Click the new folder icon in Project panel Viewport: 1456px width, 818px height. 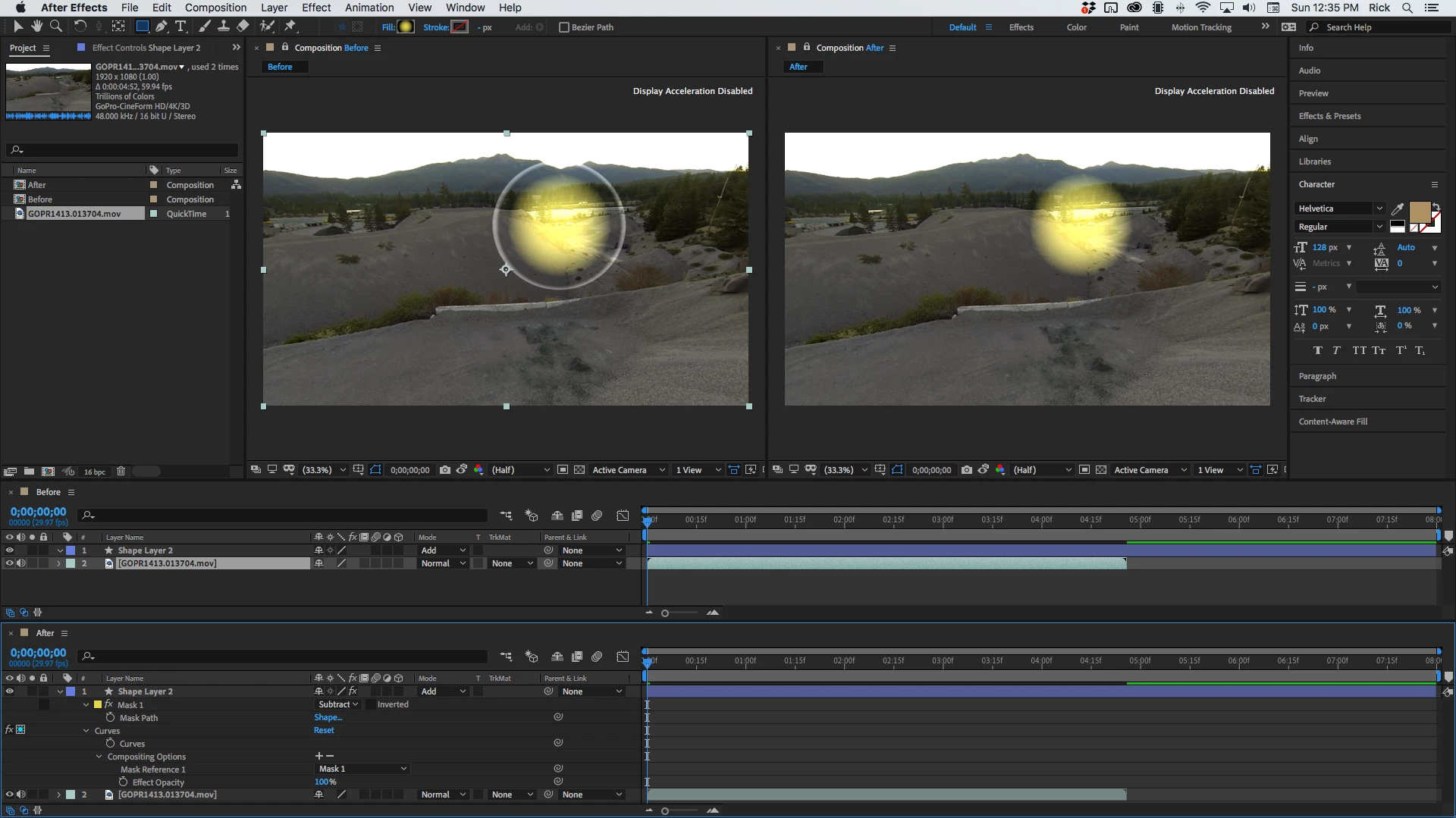[x=29, y=472]
